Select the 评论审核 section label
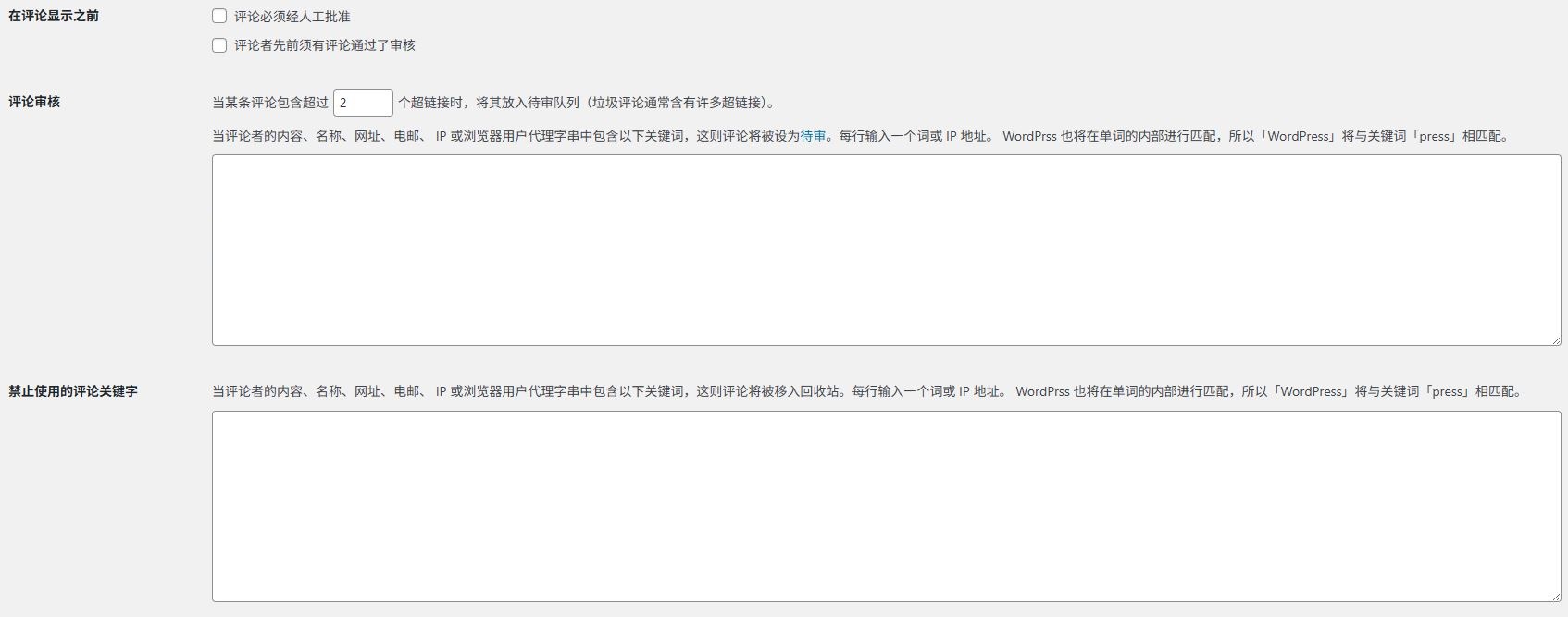 coord(34,102)
